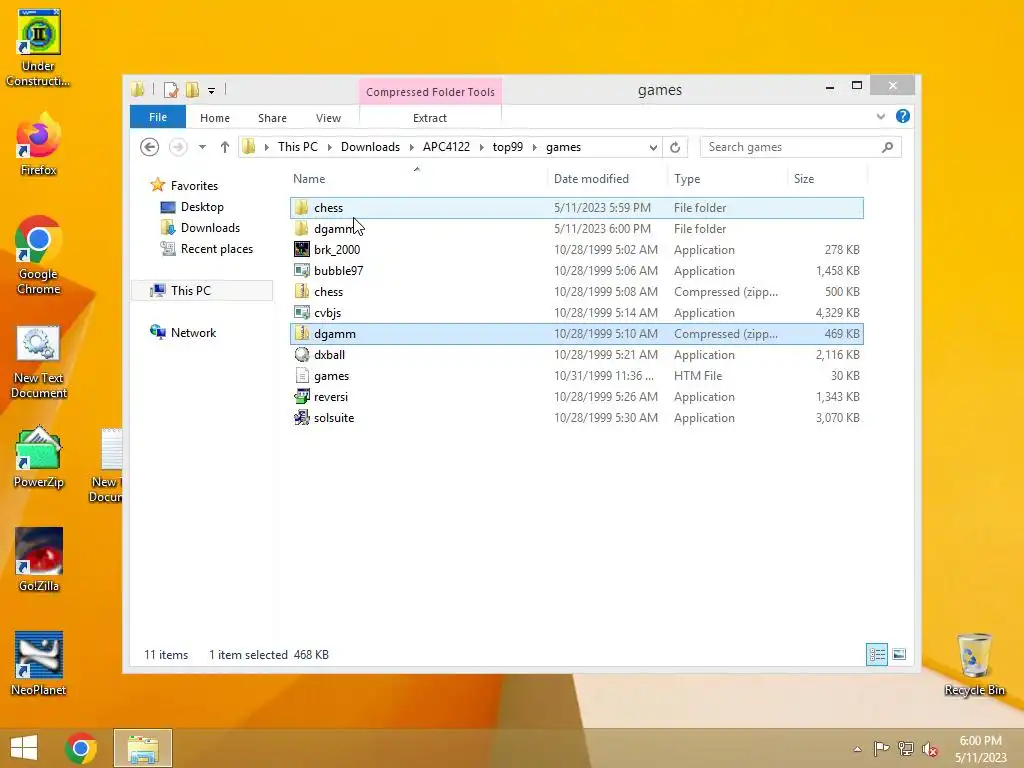Click New Folder quick access icon

(x=192, y=89)
